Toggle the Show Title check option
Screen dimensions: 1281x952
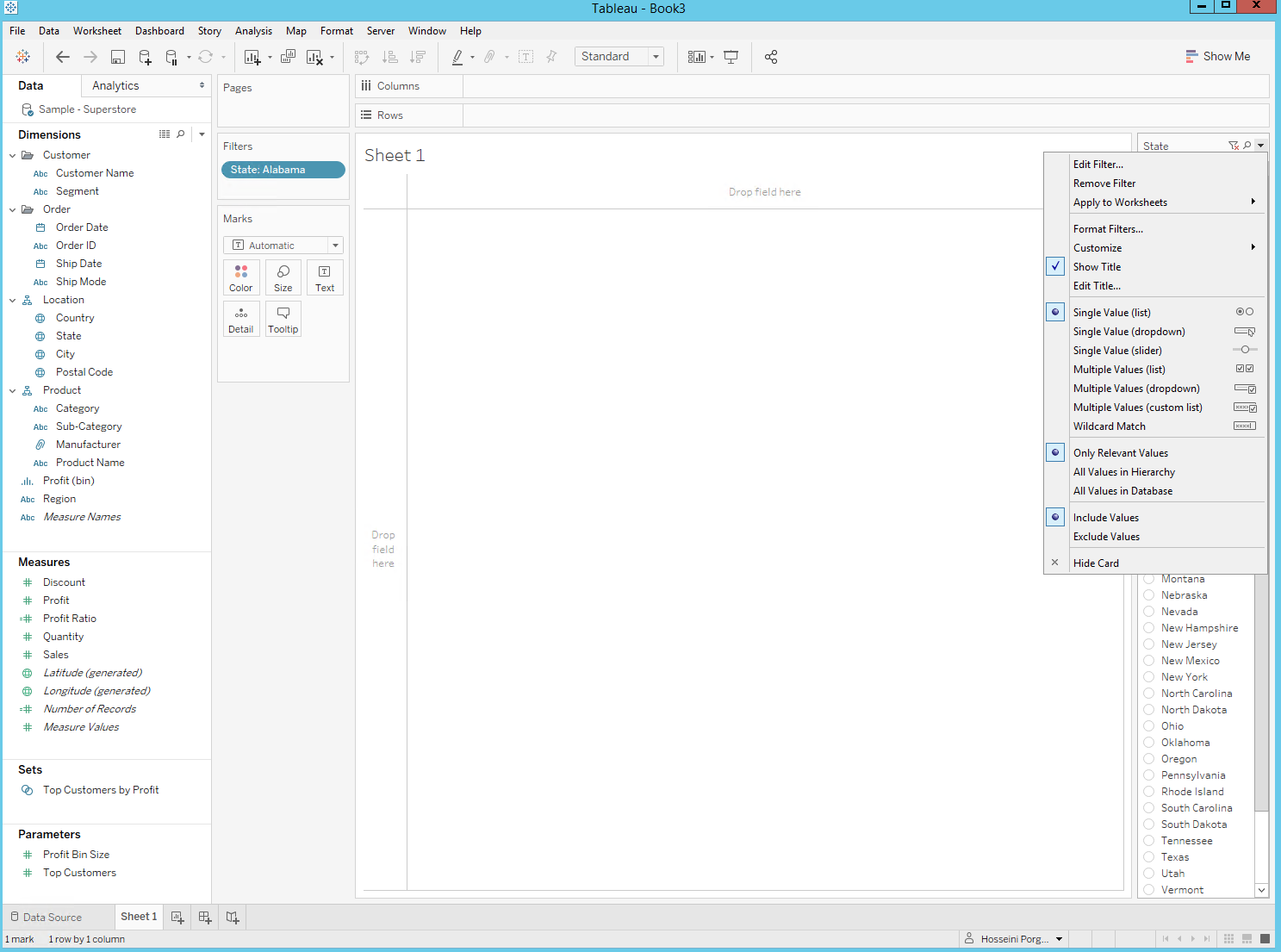tap(1097, 267)
